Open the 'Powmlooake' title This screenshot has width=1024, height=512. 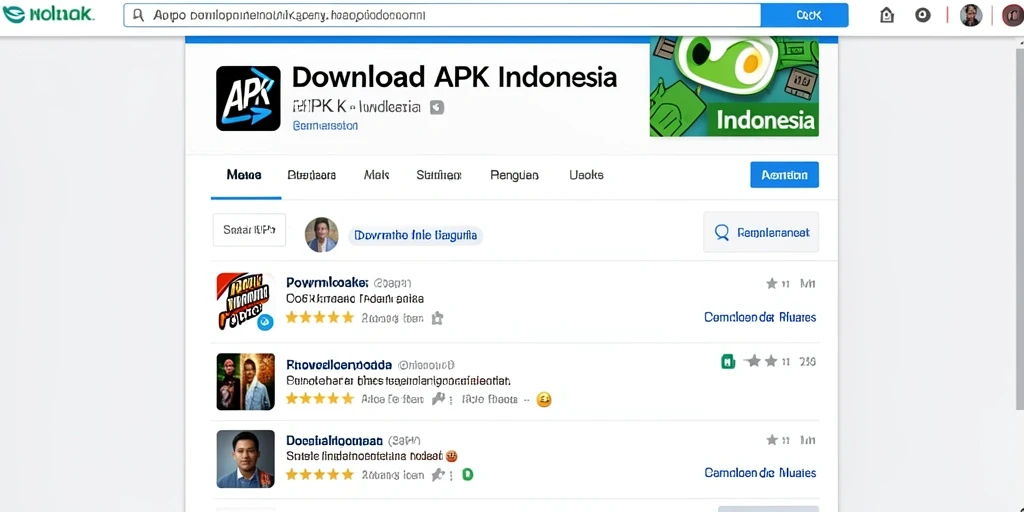[x=327, y=283]
